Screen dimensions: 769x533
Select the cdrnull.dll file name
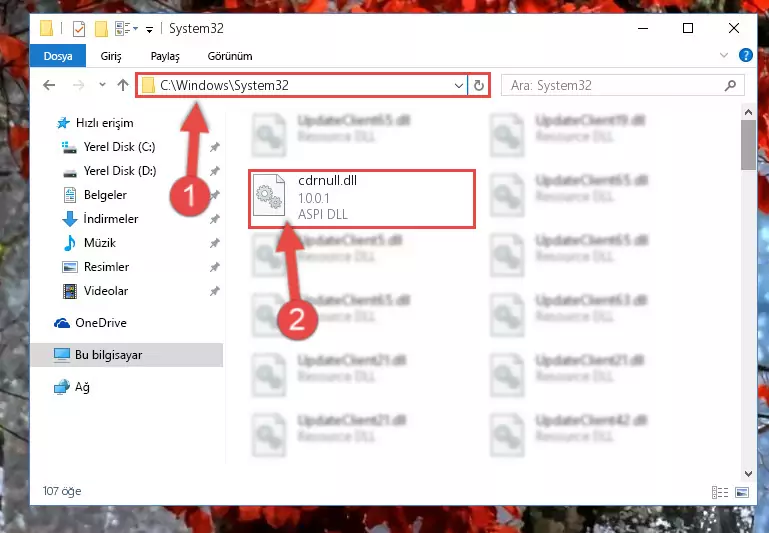click(327, 180)
